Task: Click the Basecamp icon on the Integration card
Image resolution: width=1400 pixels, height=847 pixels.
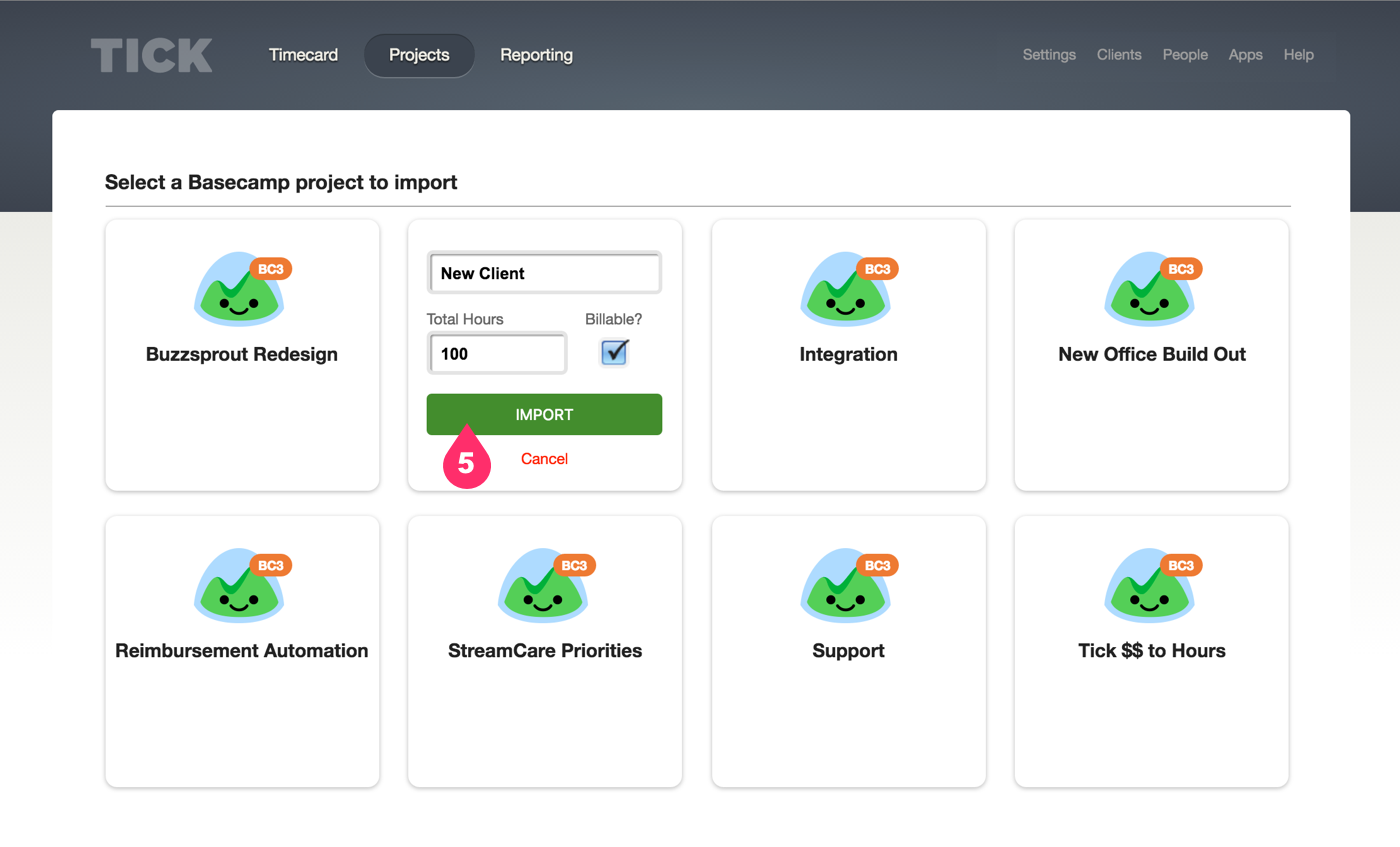Action: point(846,290)
